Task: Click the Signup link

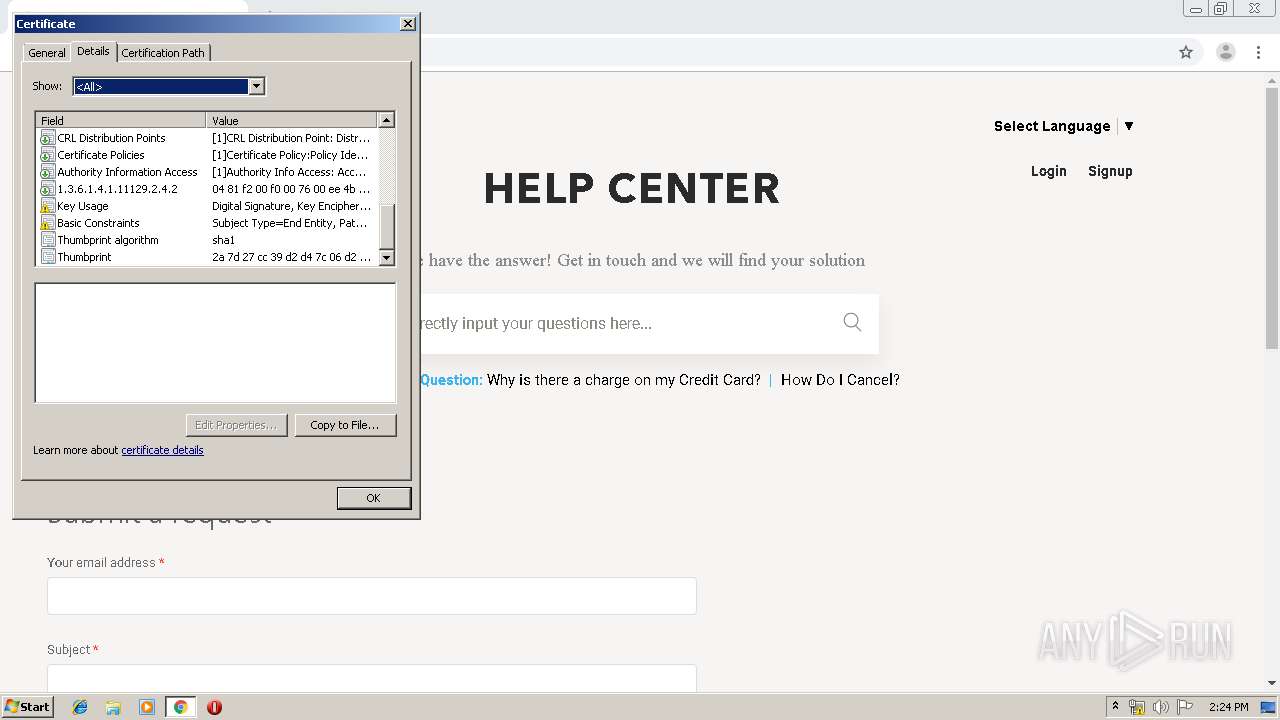Action: 1110,171
